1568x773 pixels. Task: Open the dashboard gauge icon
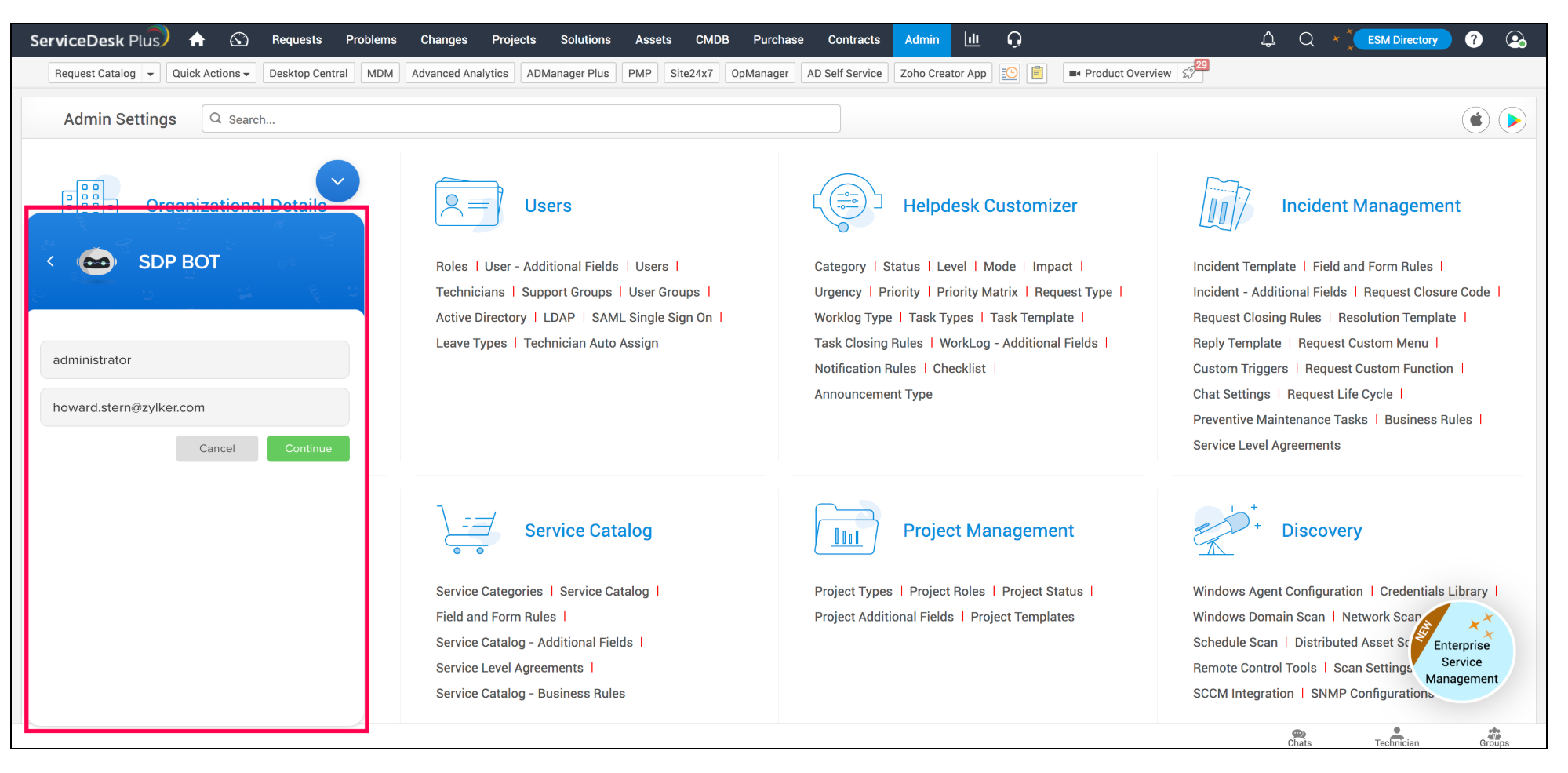pyautogui.click(x=239, y=39)
